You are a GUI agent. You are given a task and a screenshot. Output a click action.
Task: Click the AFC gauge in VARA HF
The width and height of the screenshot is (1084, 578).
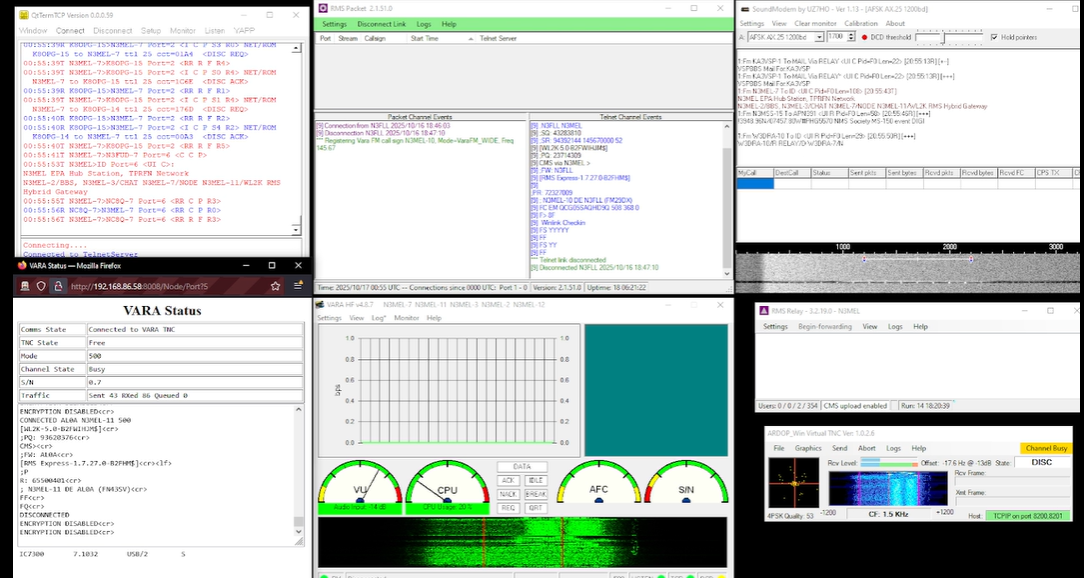(x=598, y=486)
